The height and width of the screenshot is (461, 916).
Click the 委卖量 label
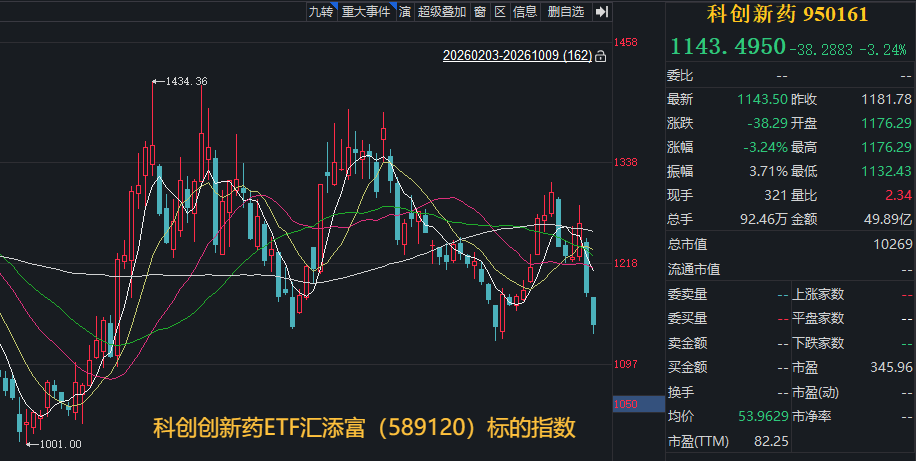point(687,294)
